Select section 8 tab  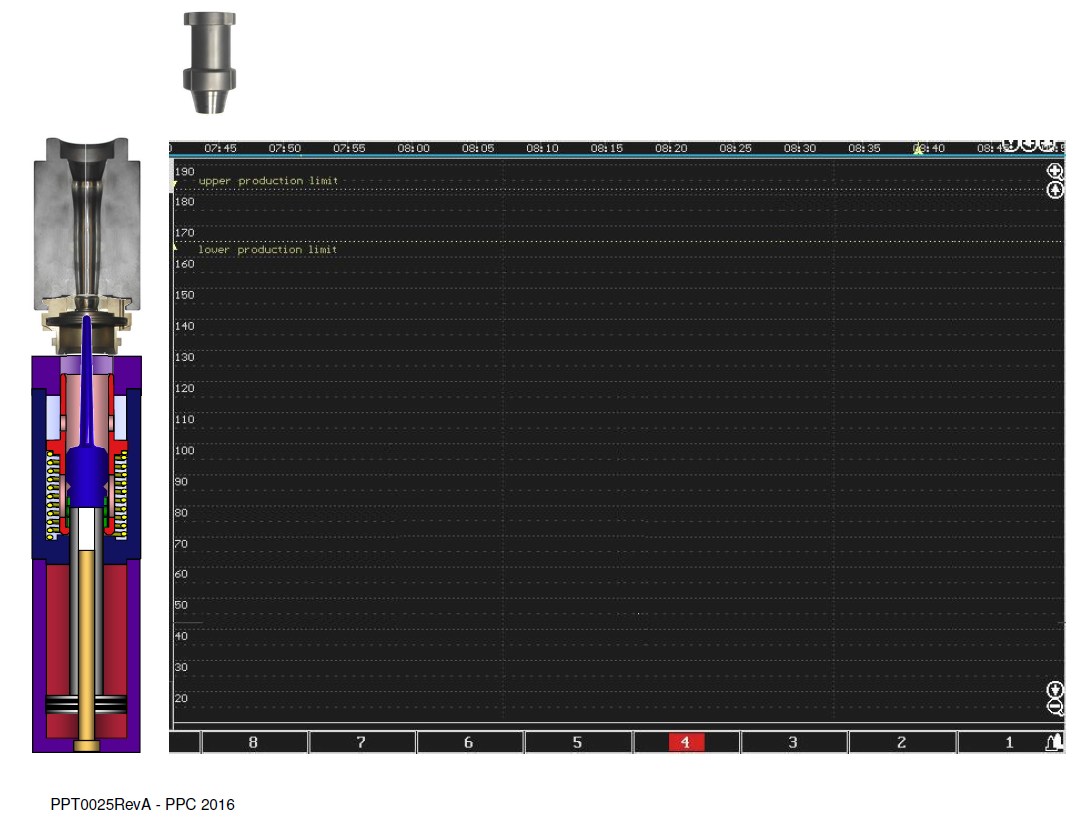254,742
